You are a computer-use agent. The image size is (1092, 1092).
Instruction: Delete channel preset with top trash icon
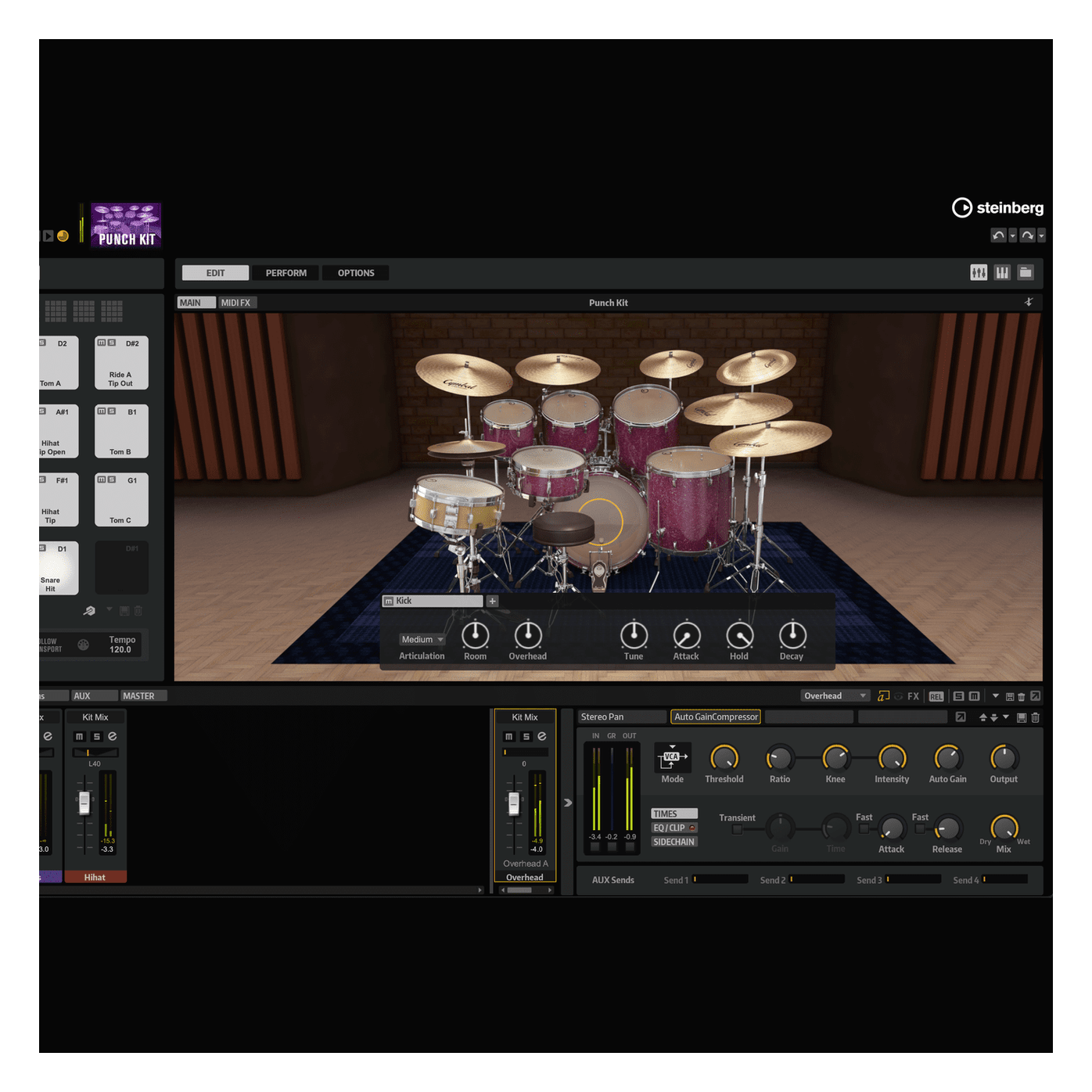pyautogui.click(x=1022, y=696)
